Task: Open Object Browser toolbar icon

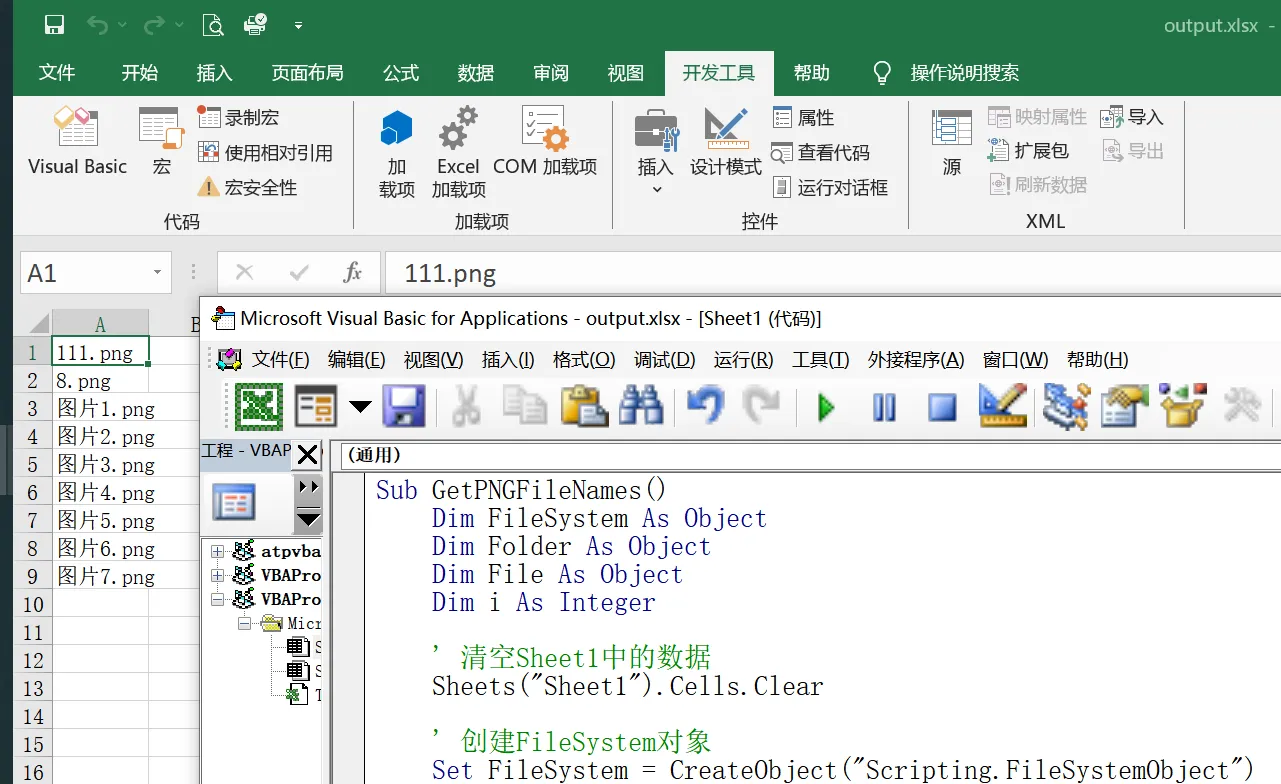Action: tap(1182, 407)
